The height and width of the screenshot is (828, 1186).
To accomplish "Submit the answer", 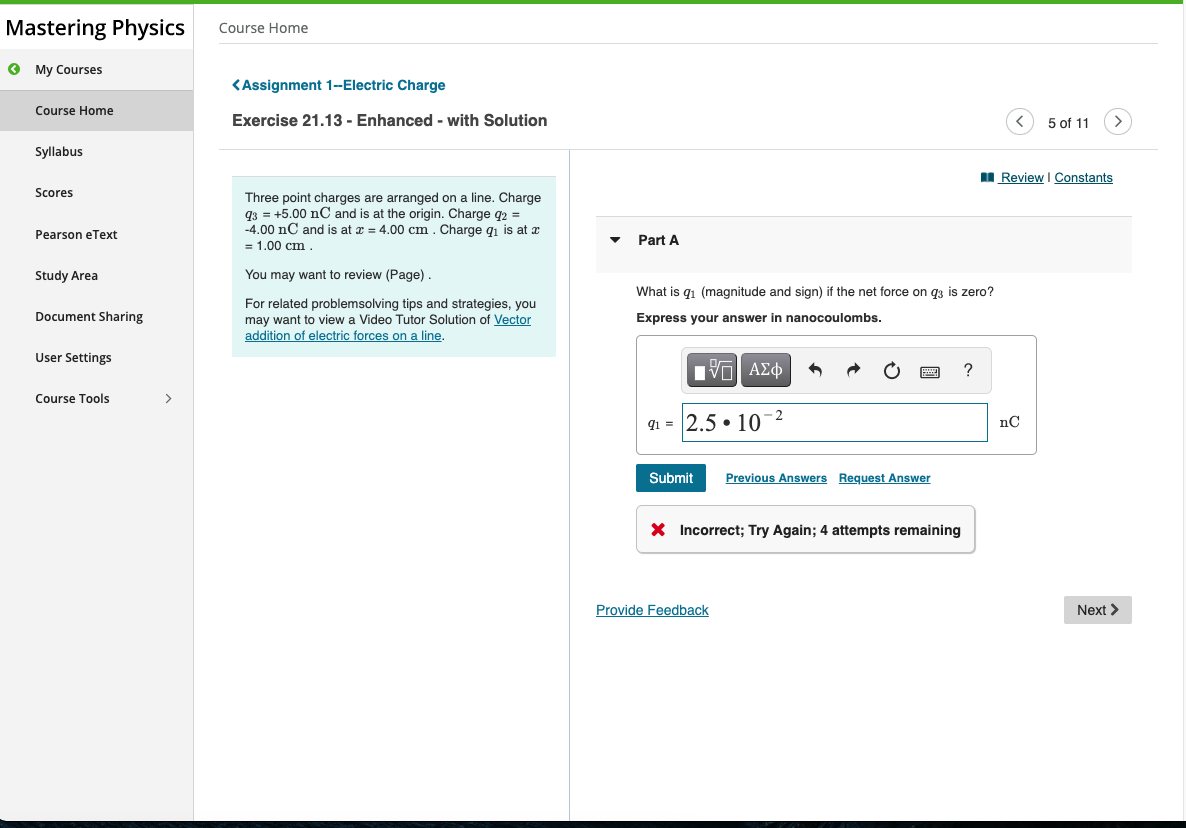I will [x=670, y=478].
